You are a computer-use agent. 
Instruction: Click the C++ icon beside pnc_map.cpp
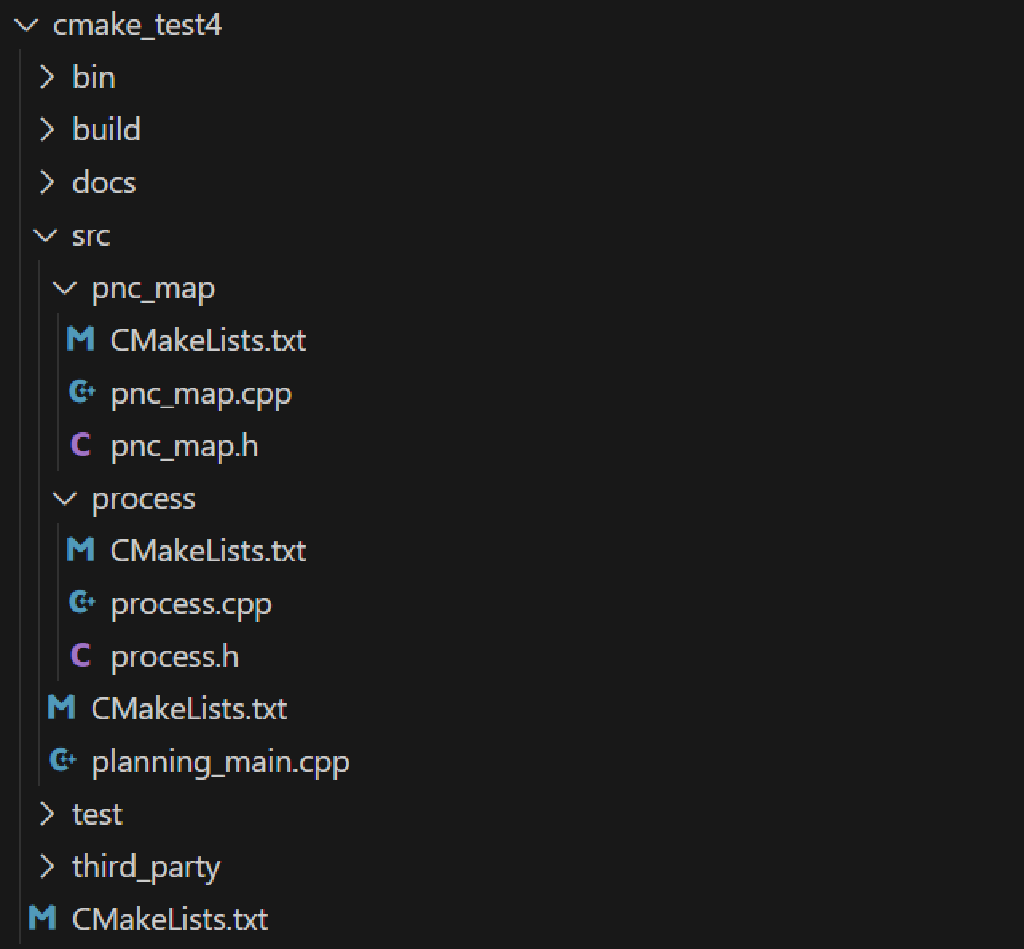click(81, 392)
